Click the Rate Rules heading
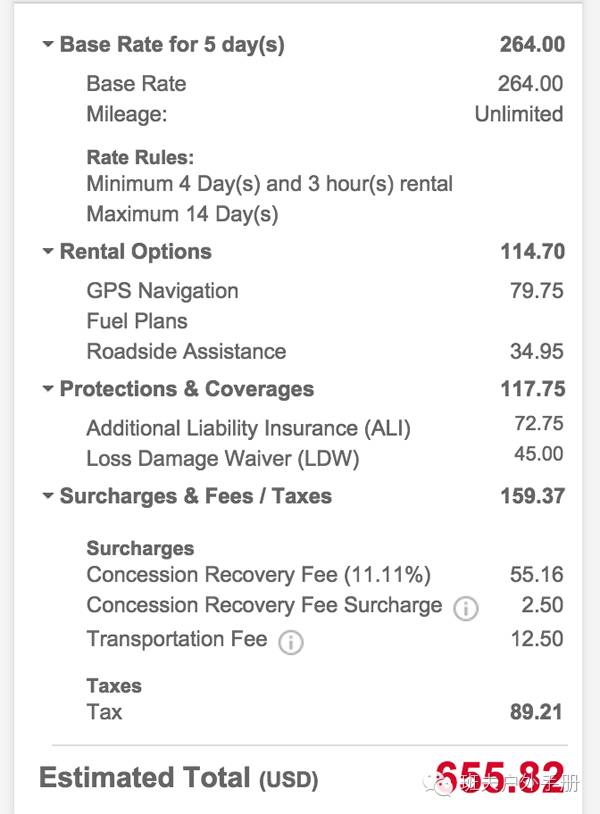The image size is (600, 814). pyautogui.click(x=140, y=158)
